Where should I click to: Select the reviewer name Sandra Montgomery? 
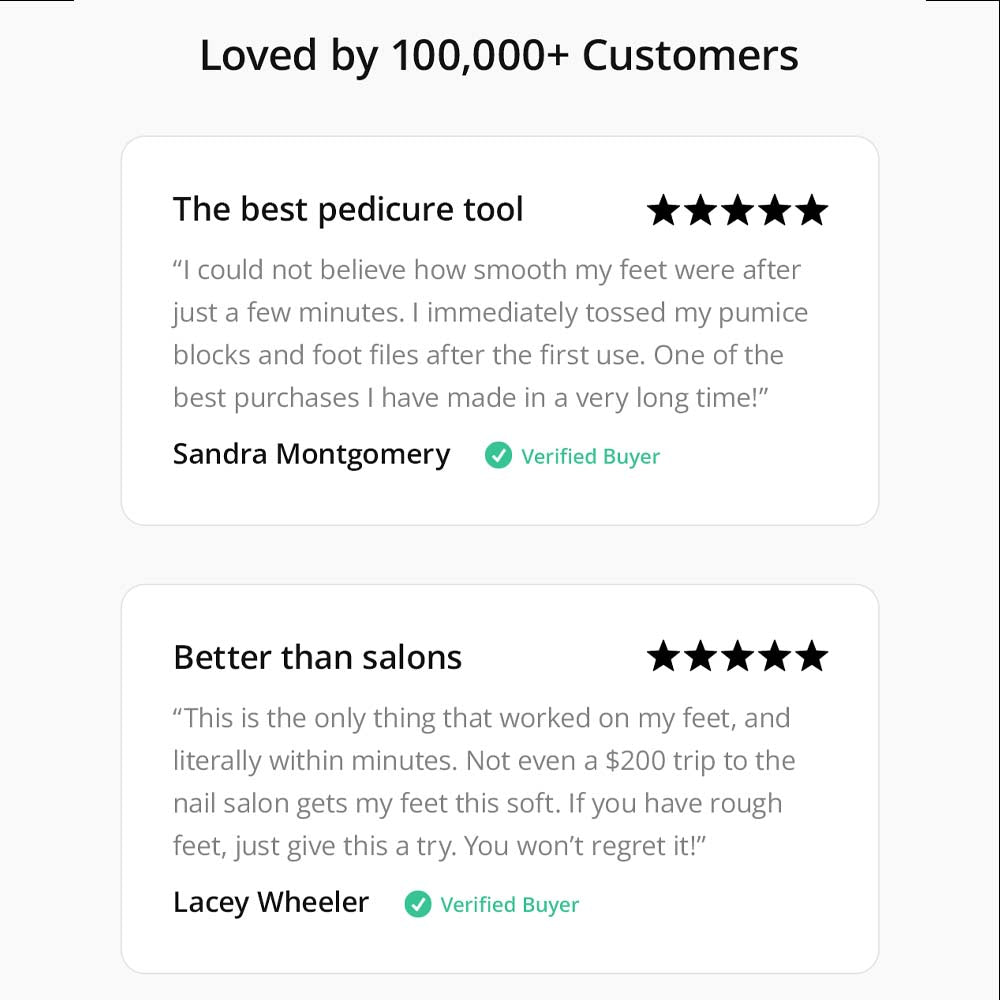pyautogui.click(x=311, y=455)
